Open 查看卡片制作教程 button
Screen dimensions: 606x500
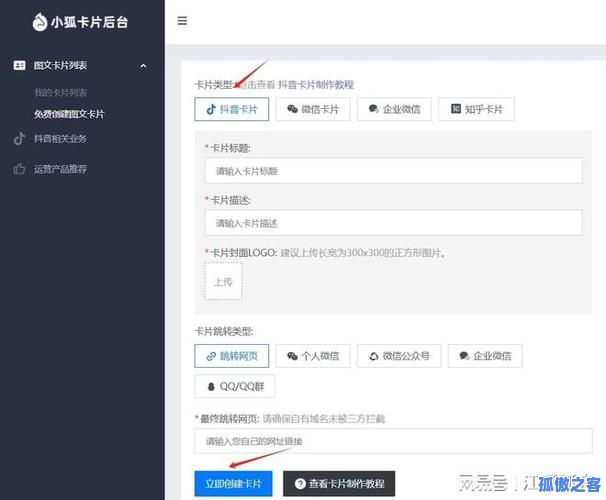[x=339, y=483]
